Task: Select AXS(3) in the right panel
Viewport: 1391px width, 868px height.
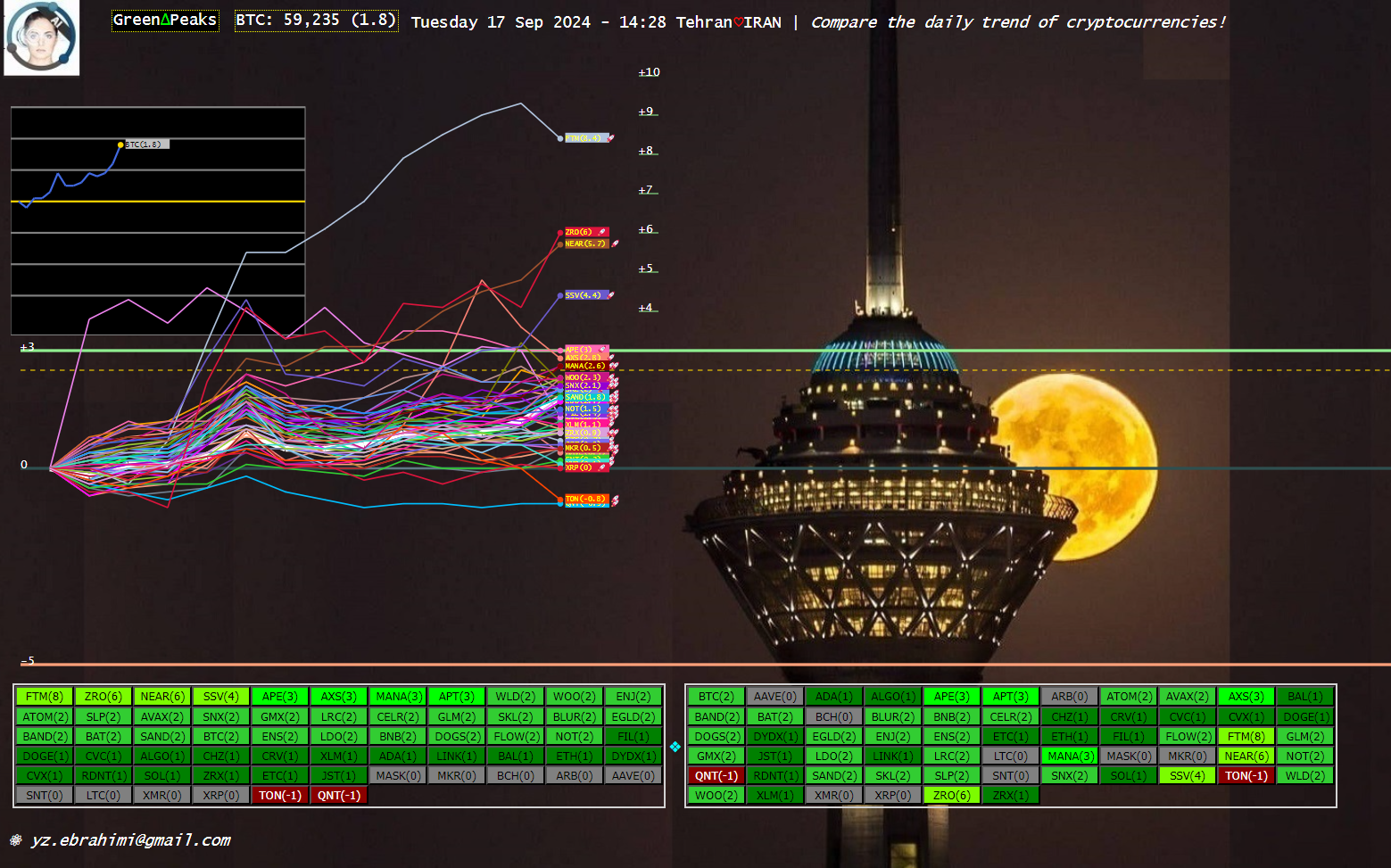Action: click(1246, 697)
